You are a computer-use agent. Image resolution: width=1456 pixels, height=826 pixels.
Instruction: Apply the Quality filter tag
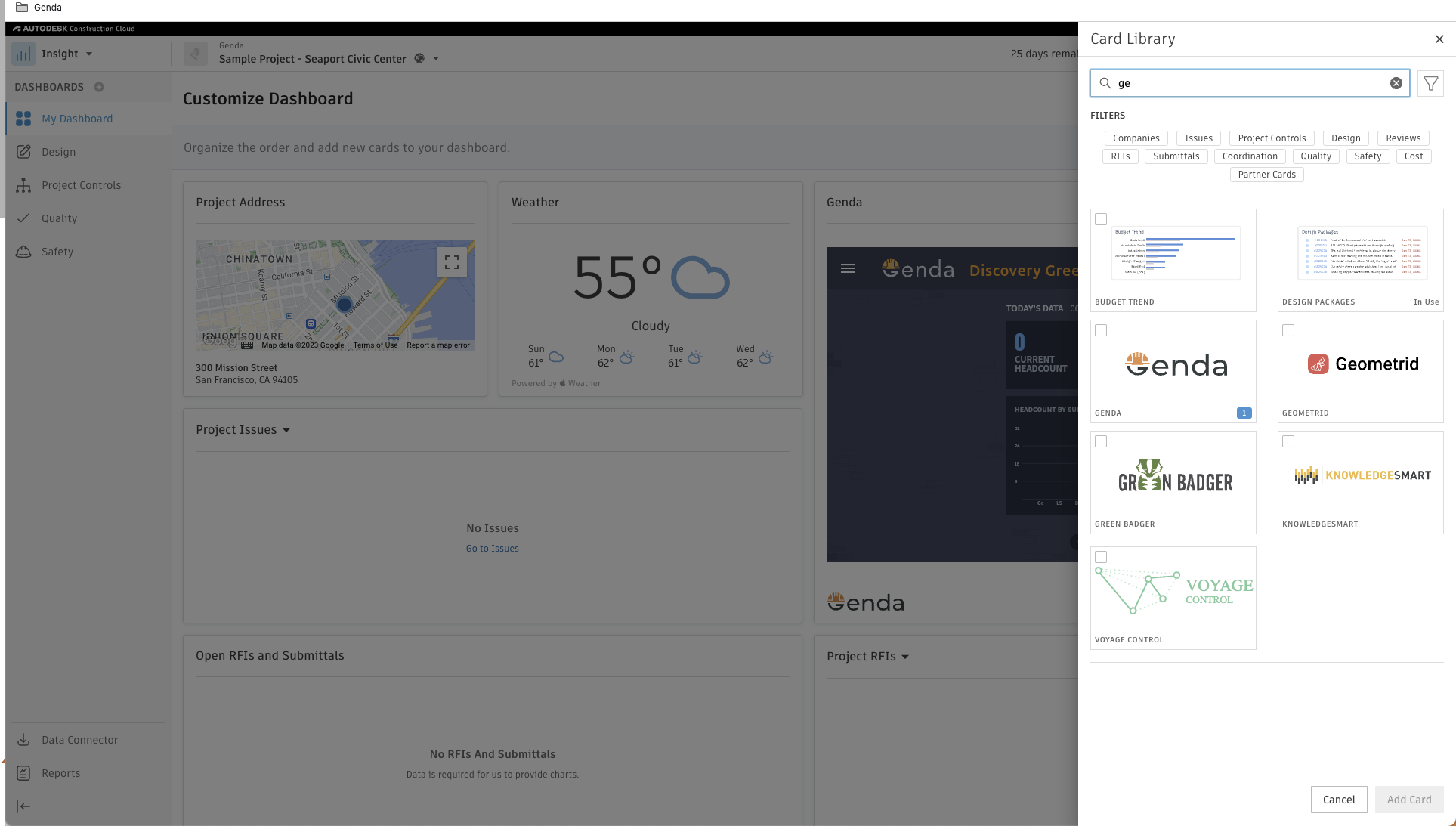click(1316, 156)
